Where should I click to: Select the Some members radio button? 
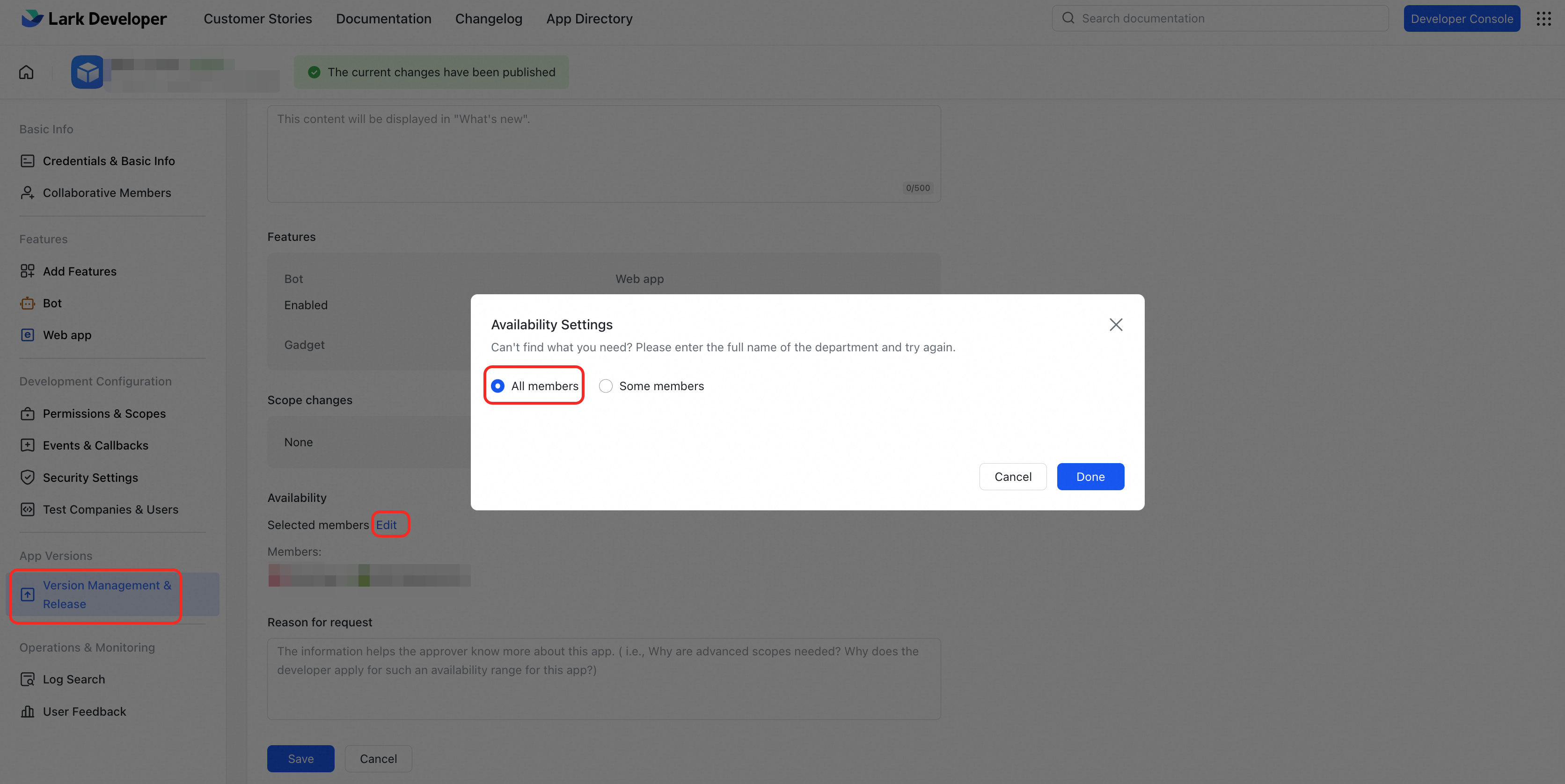(606, 386)
